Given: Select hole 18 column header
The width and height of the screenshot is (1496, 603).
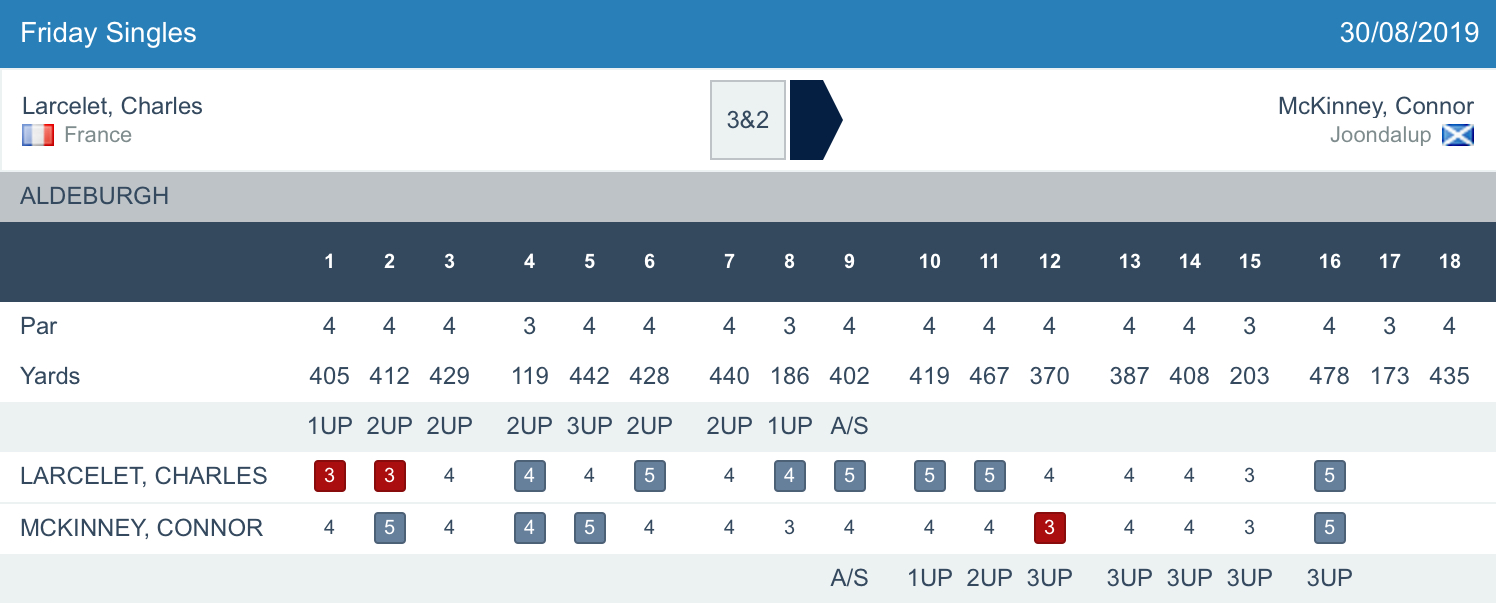Looking at the screenshot, I should point(1449,261).
